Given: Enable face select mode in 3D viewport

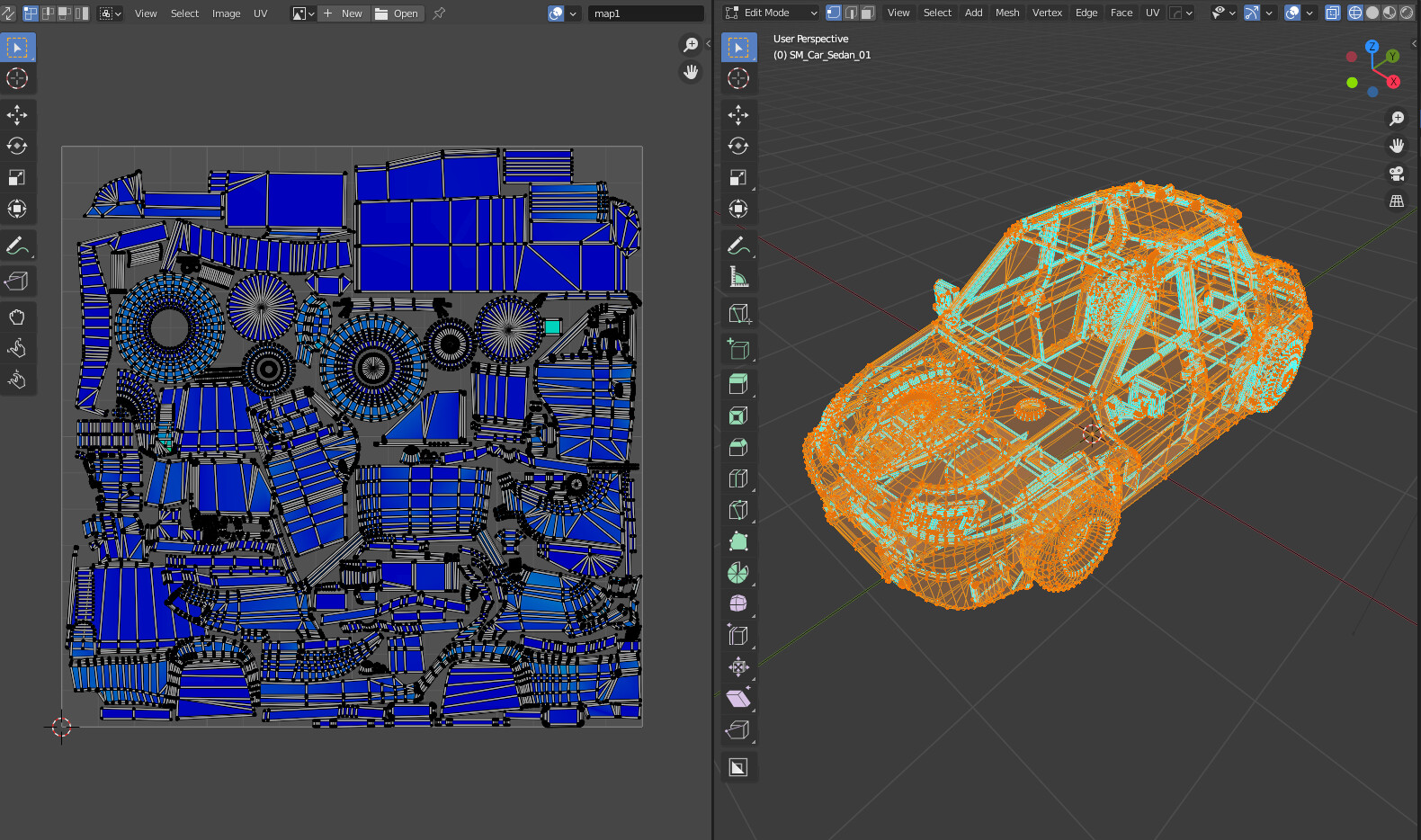Looking at the screenshot, I should click(x=867, y=13).
